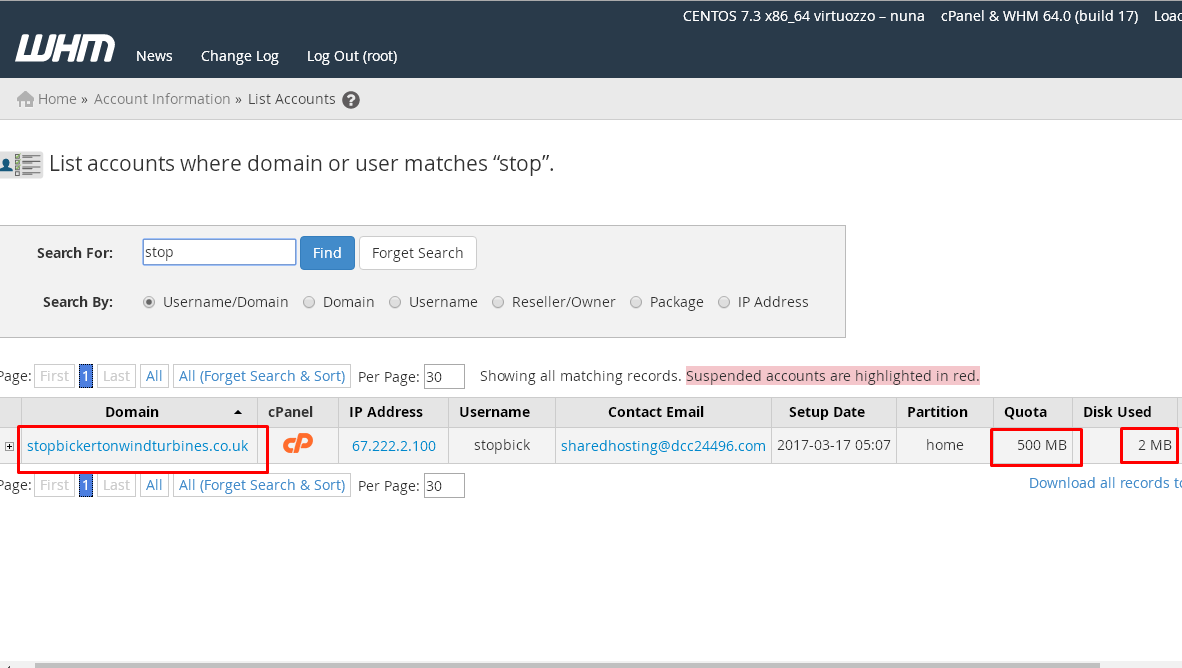Open cPanel icon for stopbickertonwindturbines.co.uk

click(298, 443)
